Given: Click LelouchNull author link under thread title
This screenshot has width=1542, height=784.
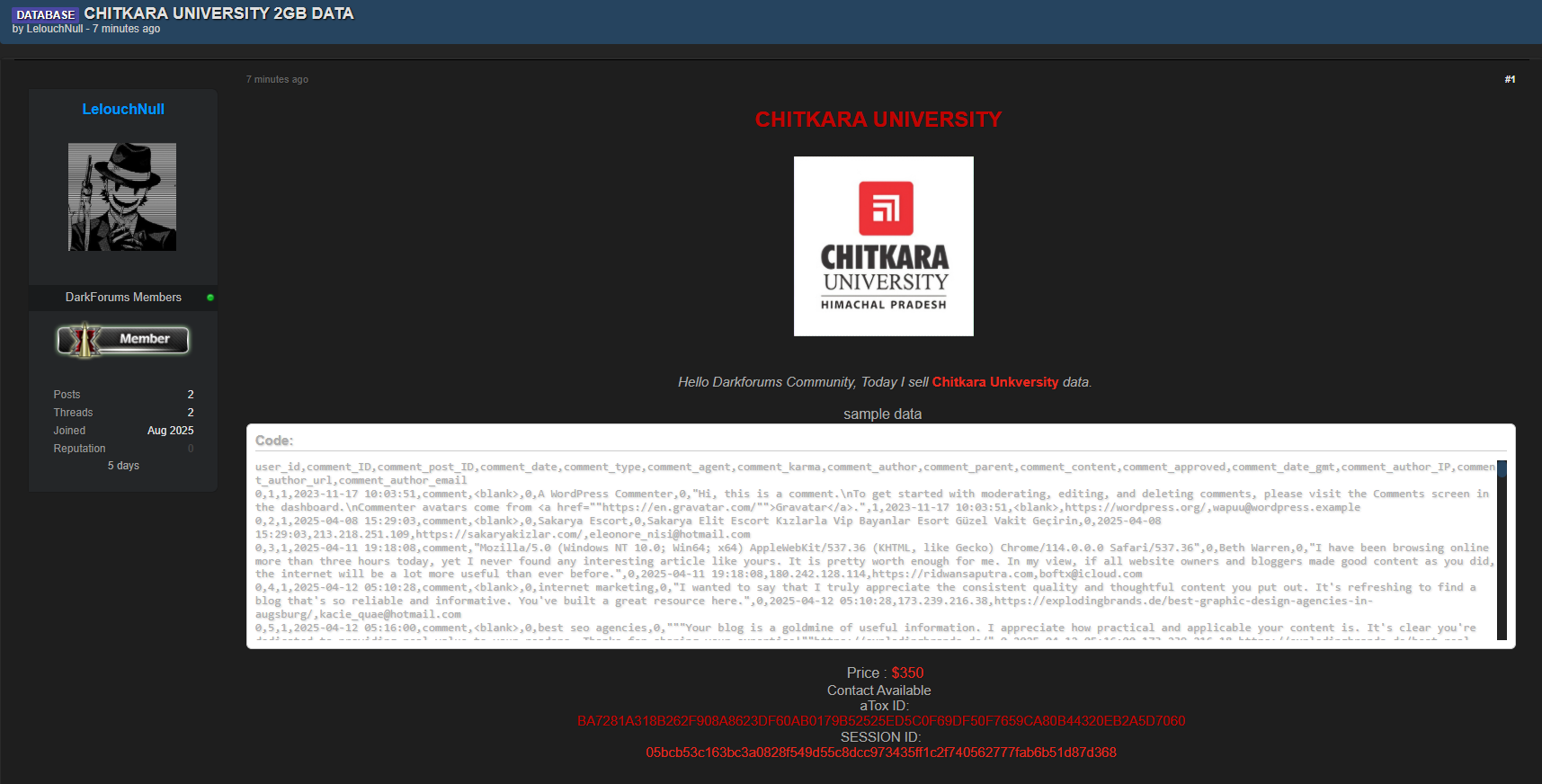Looking at the screenshot, I should [55, 29].
